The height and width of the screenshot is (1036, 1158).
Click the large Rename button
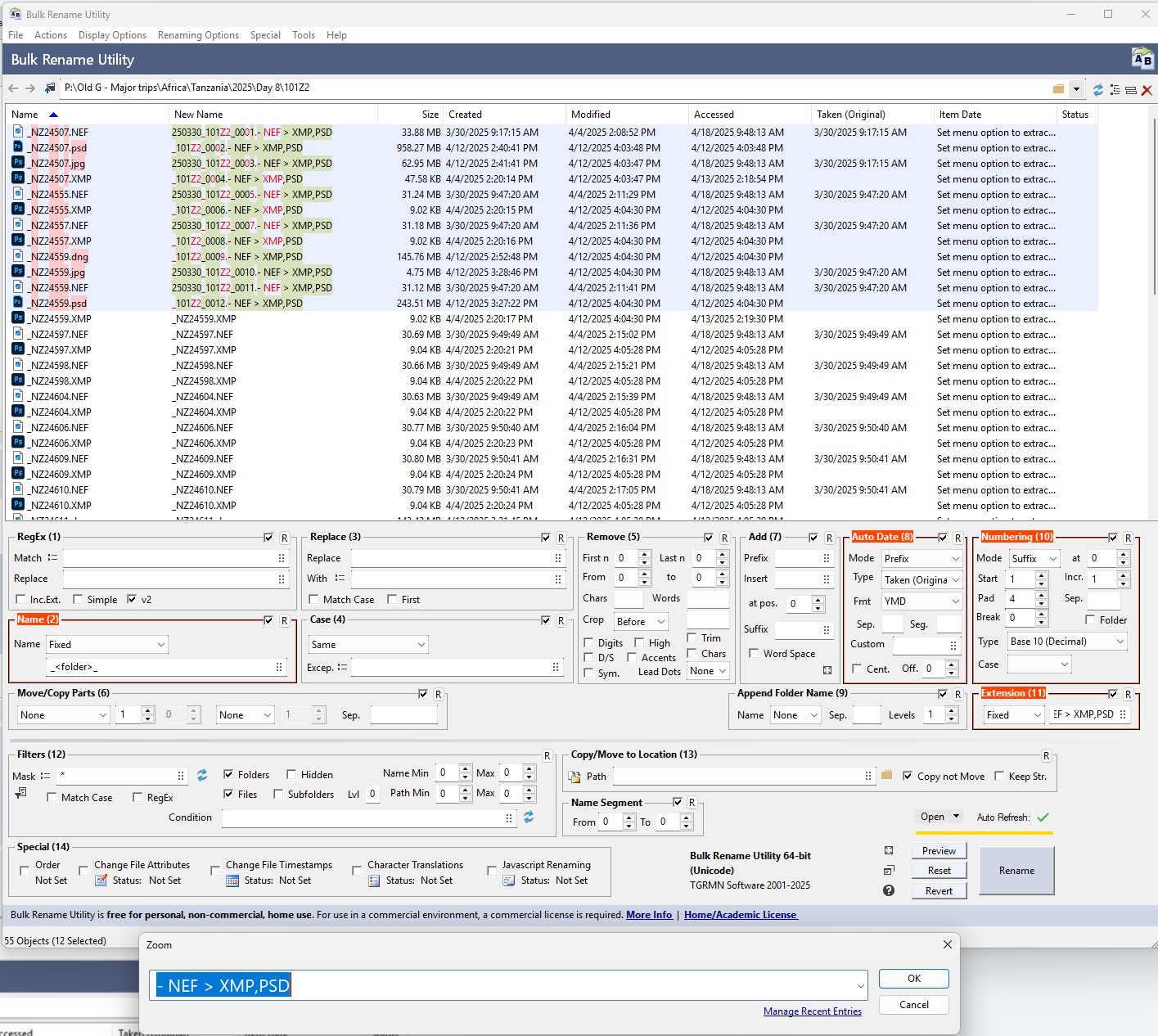pyautogui.click(x=1016, y=871)
